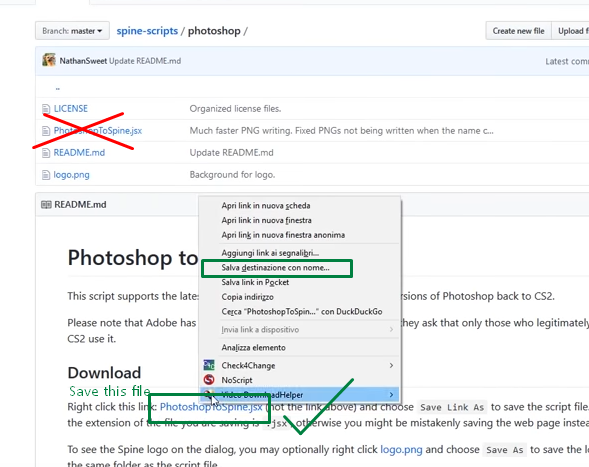This screenshot has width=589, height=467.
Task: Click the Create new file button
Action: [x=518, y=31]
